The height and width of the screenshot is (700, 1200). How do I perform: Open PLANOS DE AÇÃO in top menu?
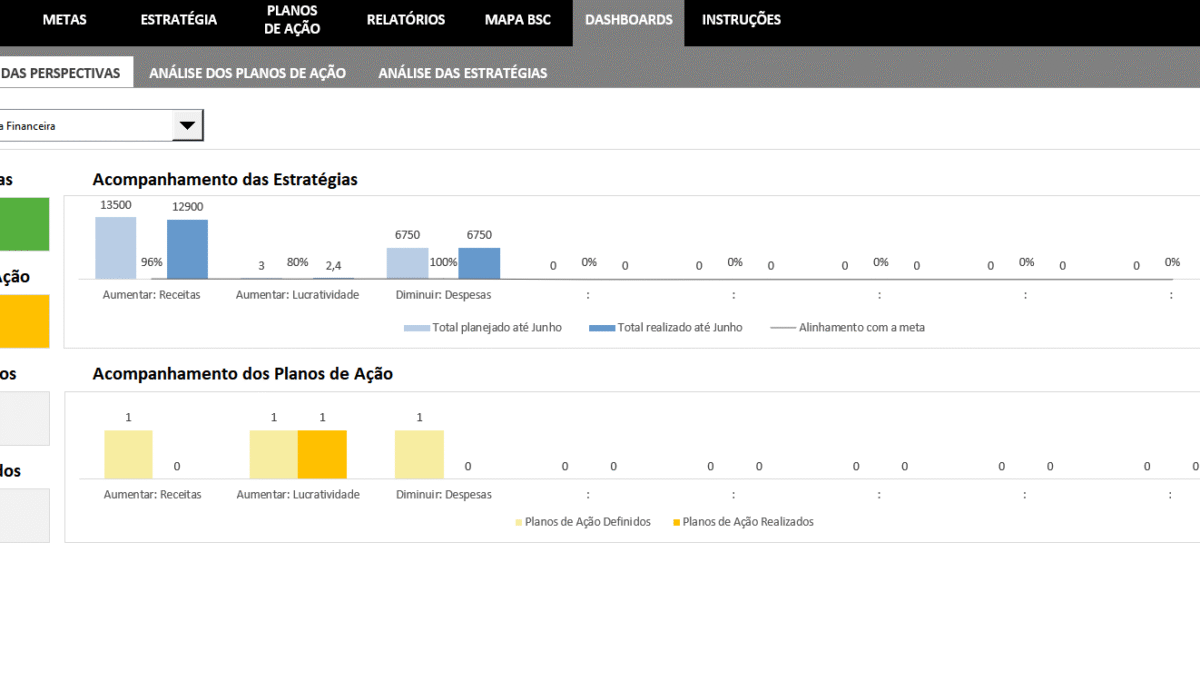pos(292,21)
